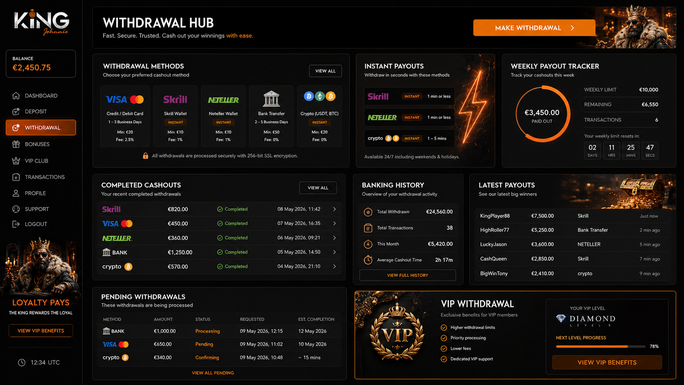Click the Confirming status for crypto withdrawal
Screen dimensions: 684x385
tap(207, 358)
